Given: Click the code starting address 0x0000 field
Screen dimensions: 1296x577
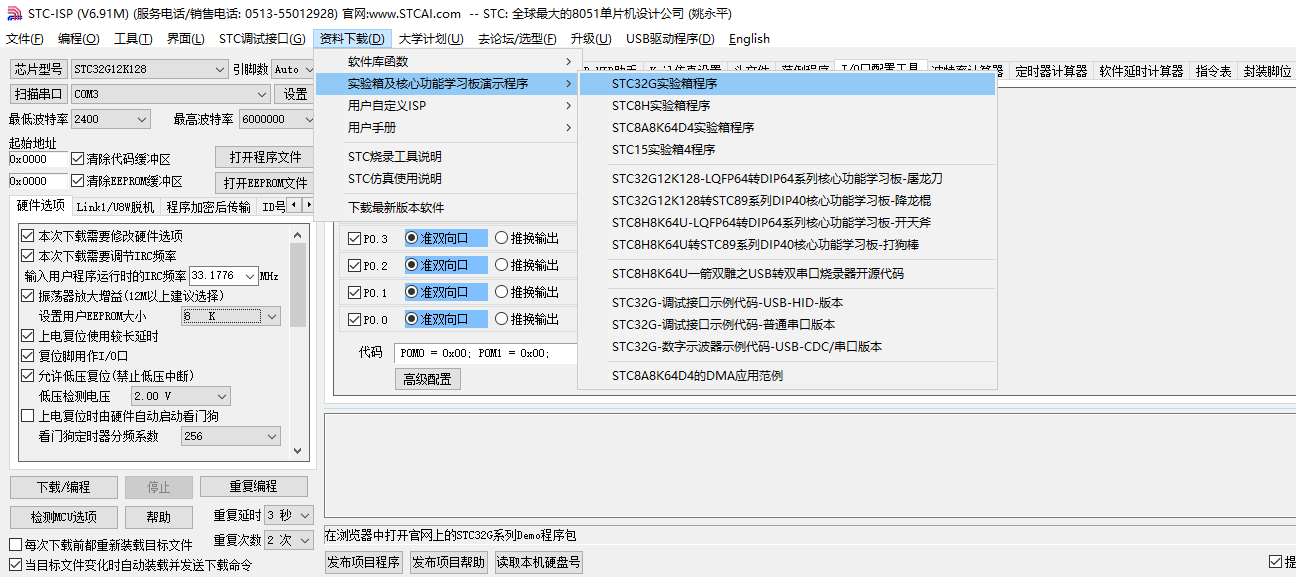Looking at the screenshot, I should 37,159.
